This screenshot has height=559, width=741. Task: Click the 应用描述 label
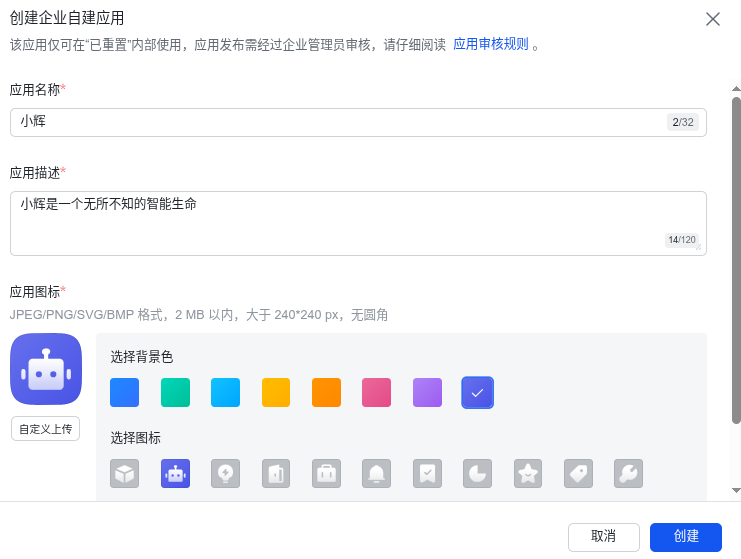tap(35, 173)
